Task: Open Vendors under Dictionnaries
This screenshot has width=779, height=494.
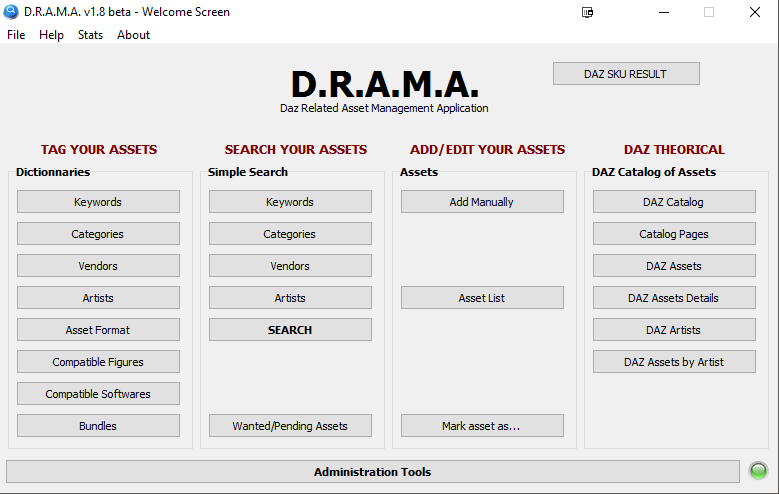Action: click(98, 266)
